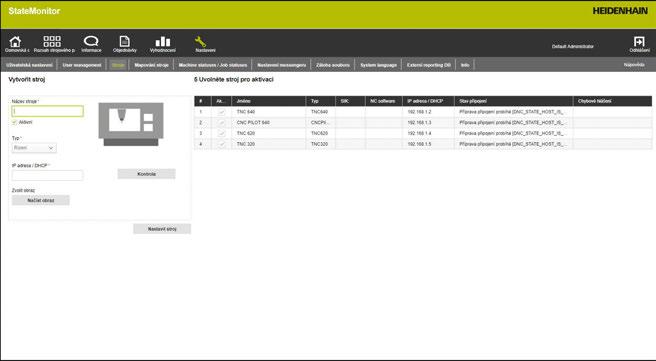Click the machine placeholder image
The image size is (656, 361).
tap(131, 124)
